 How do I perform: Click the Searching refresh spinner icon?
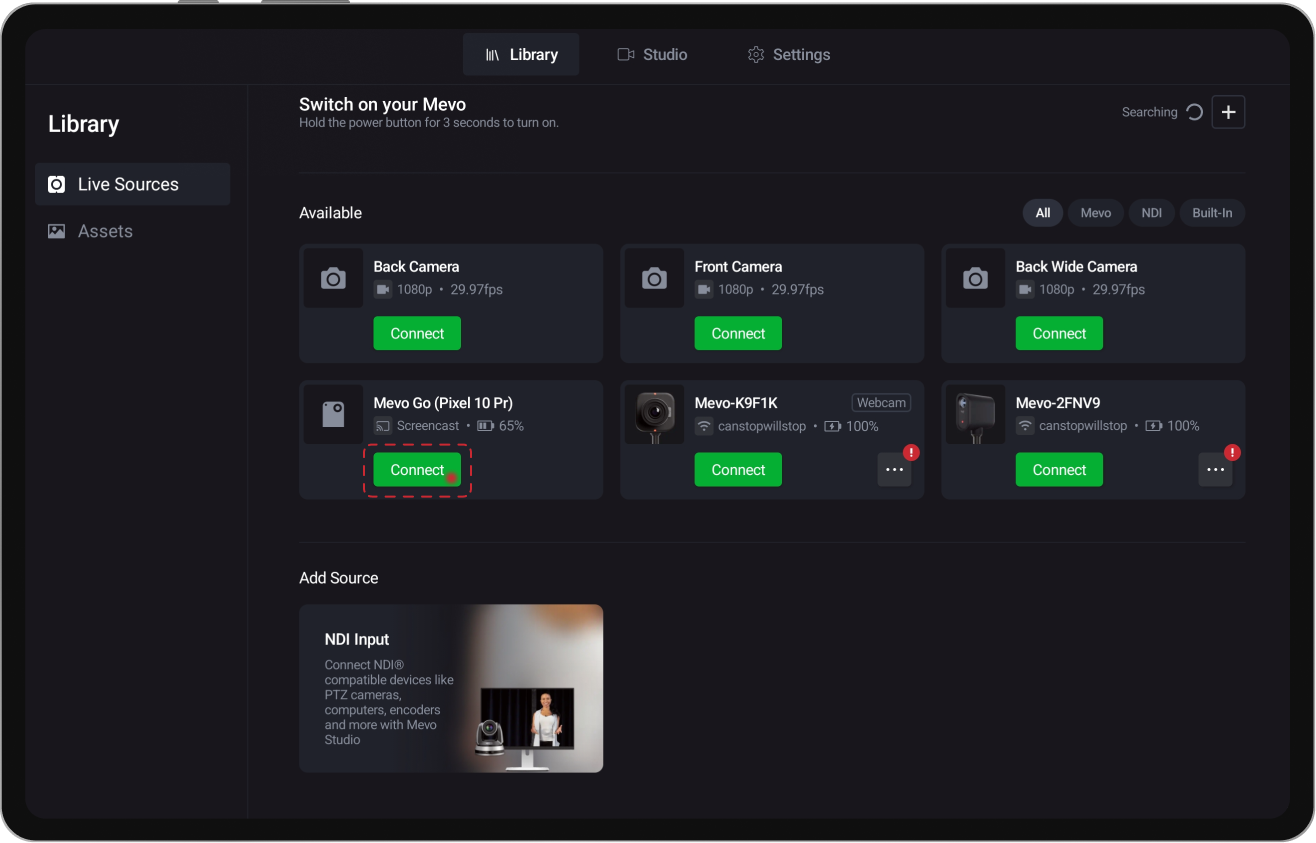point(1194,112)
